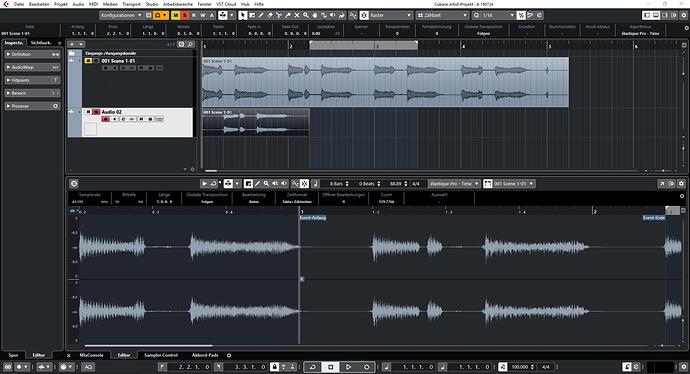
Task: Open 001 Scene 1-01 clip selector dropdown
Action: (514, 183)
